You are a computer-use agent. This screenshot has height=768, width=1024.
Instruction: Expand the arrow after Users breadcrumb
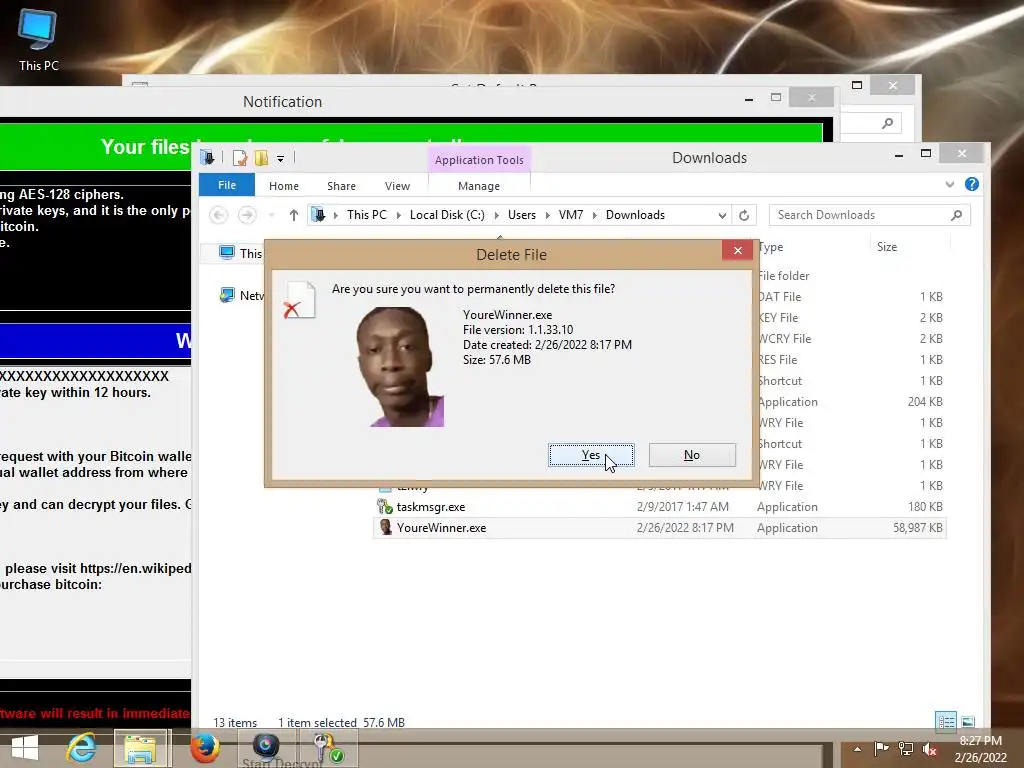(x=547, y=216)
